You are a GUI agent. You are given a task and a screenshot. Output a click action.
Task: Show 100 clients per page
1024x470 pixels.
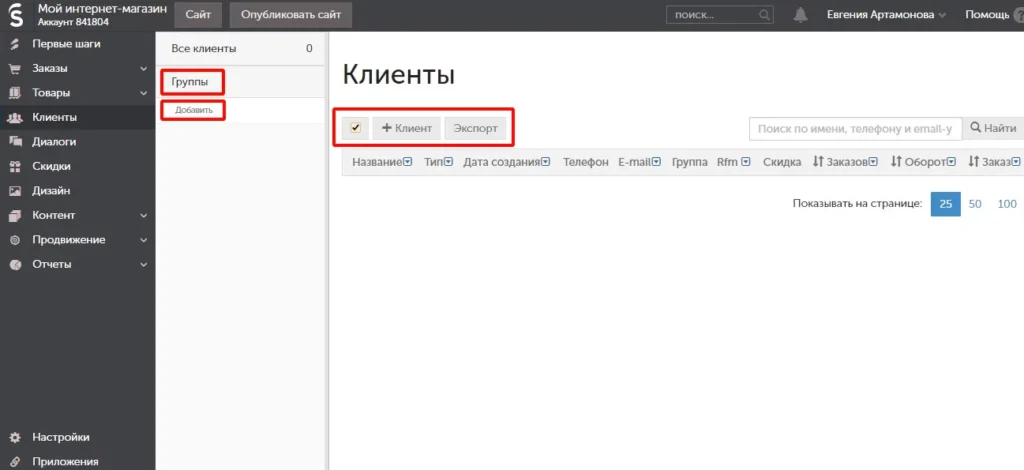click(1007, 204)
